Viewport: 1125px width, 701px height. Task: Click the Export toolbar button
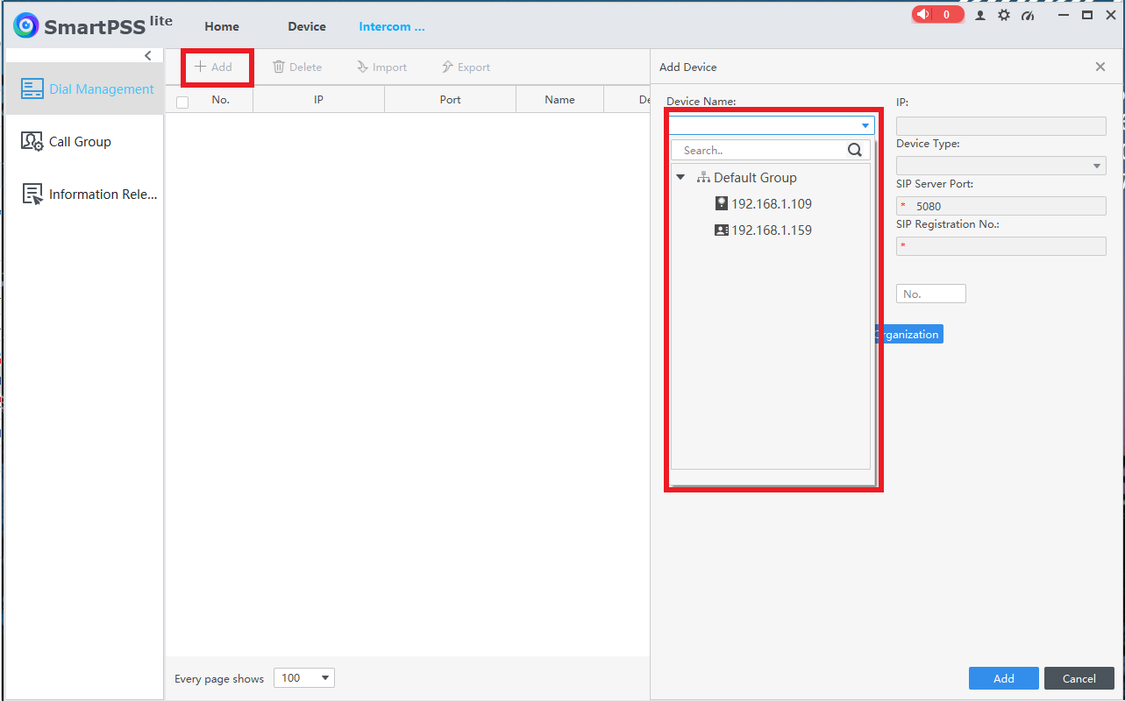(466, 67)
